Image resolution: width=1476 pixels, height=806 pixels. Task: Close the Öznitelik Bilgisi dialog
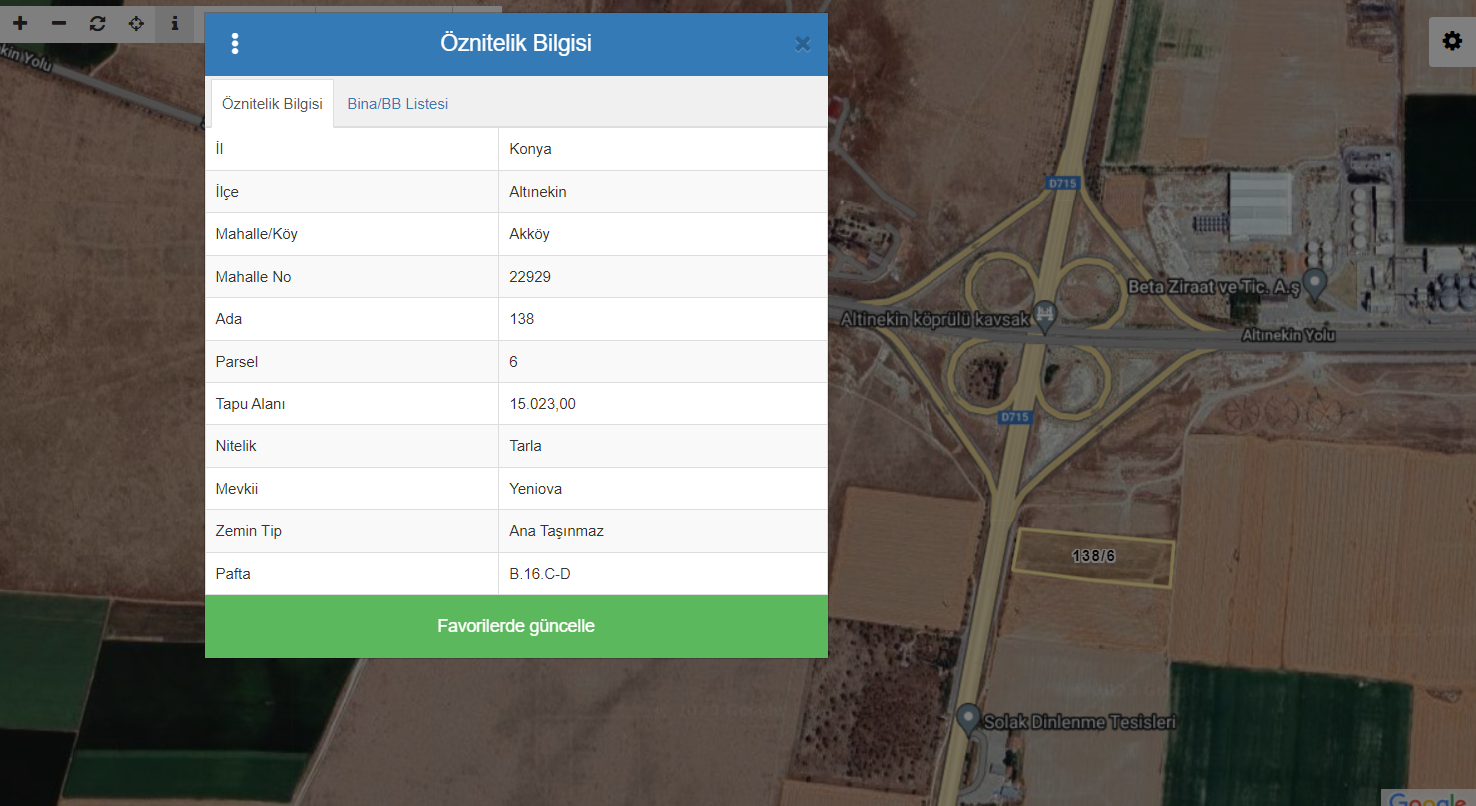[802, 44]
